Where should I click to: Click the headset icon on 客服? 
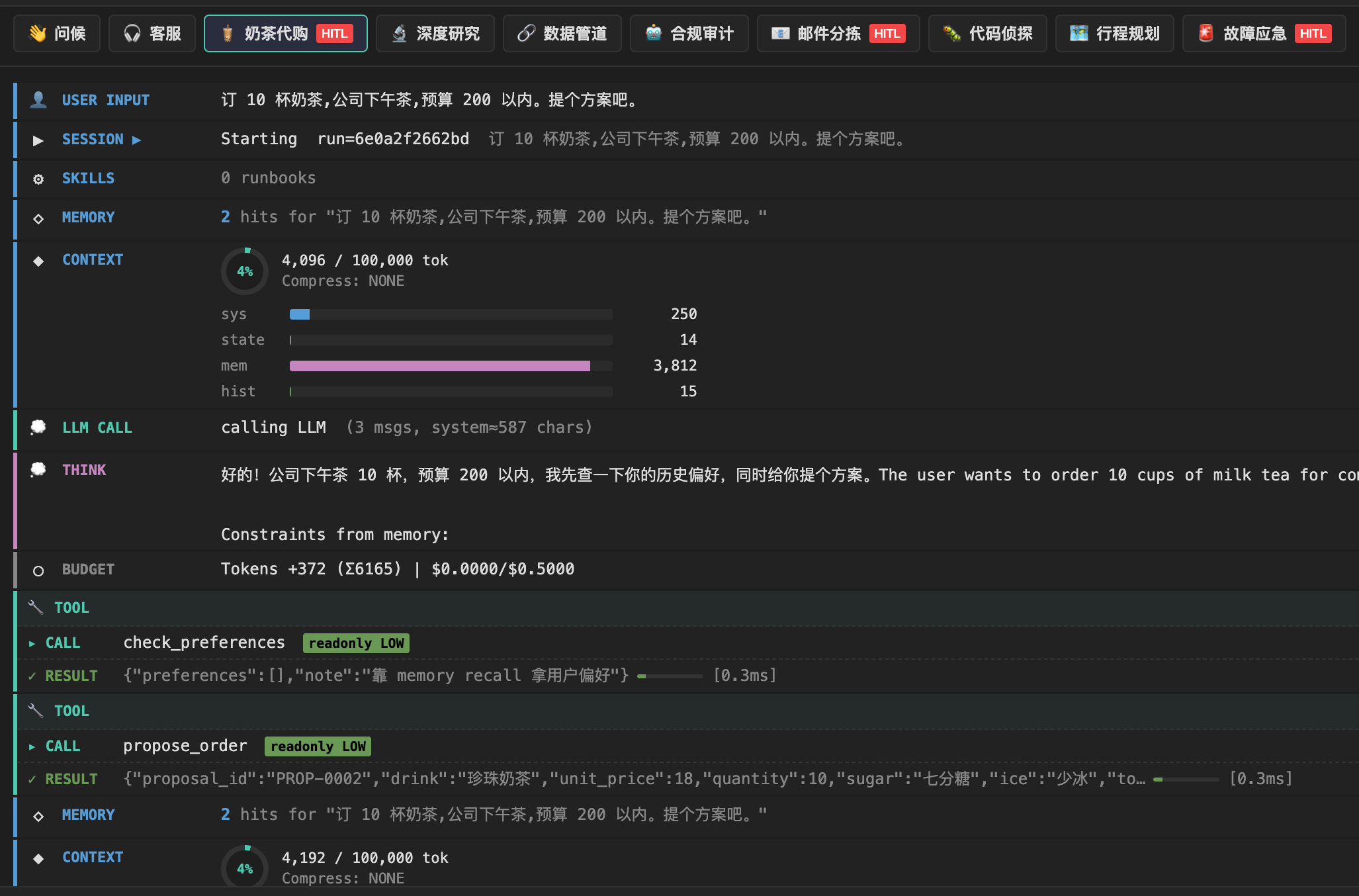(x=132, y=33)
